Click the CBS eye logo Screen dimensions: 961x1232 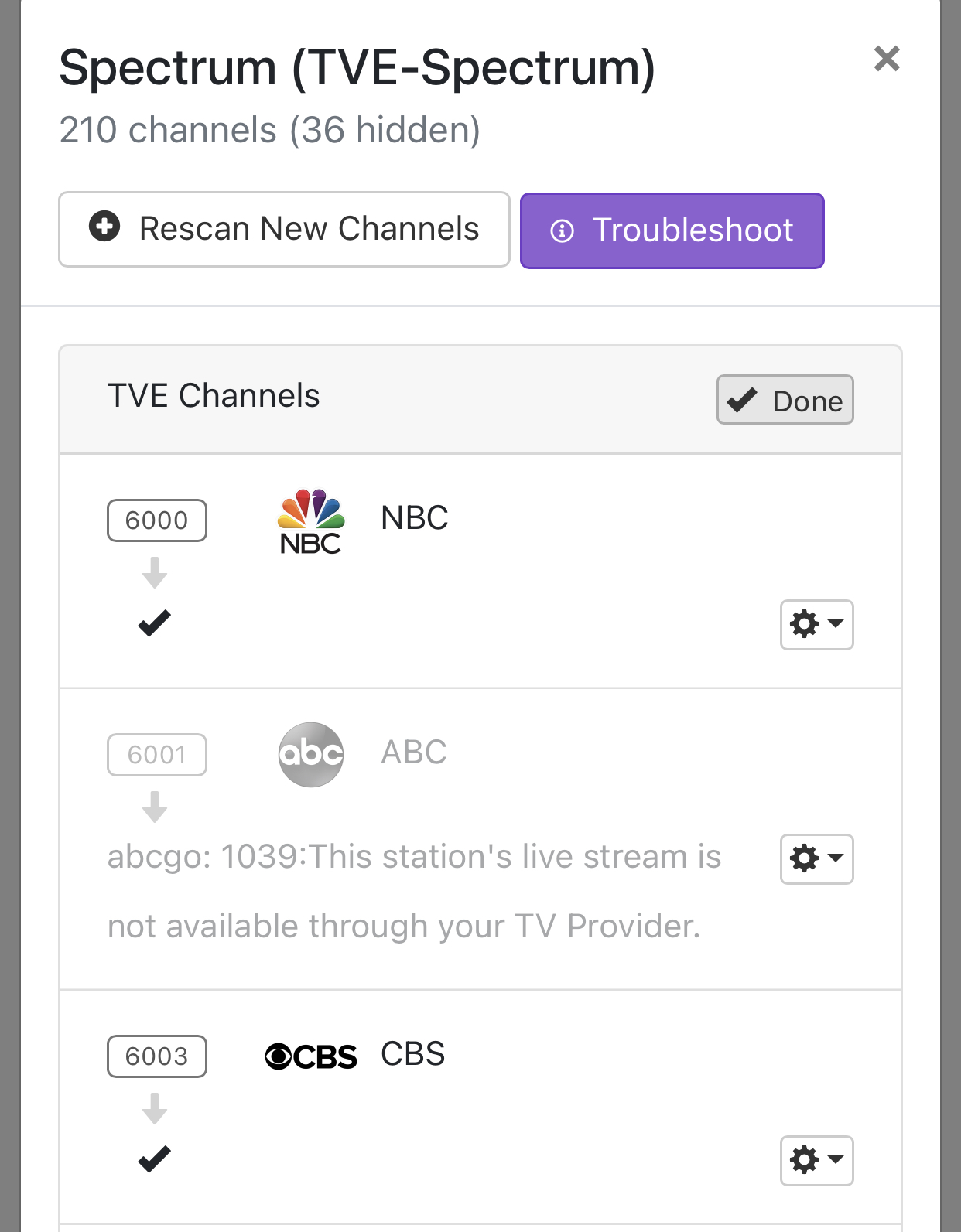pyautogui.click(x=311, y=1056)
